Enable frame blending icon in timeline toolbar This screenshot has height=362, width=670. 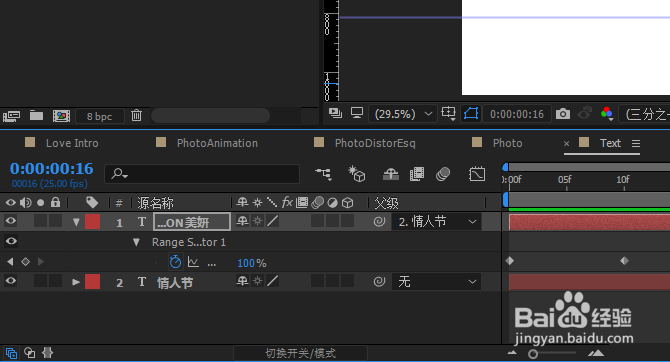pyautogui.click(x=417, y=174)
